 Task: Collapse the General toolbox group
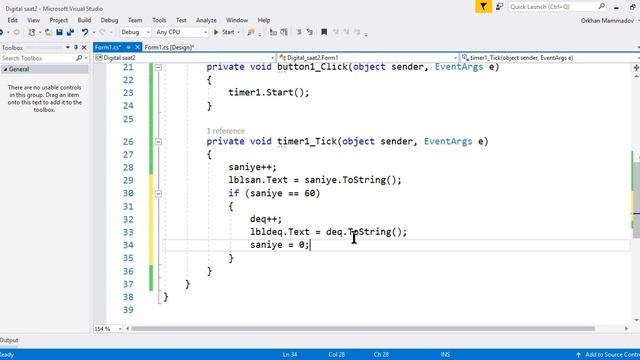(x=6, y=69)
